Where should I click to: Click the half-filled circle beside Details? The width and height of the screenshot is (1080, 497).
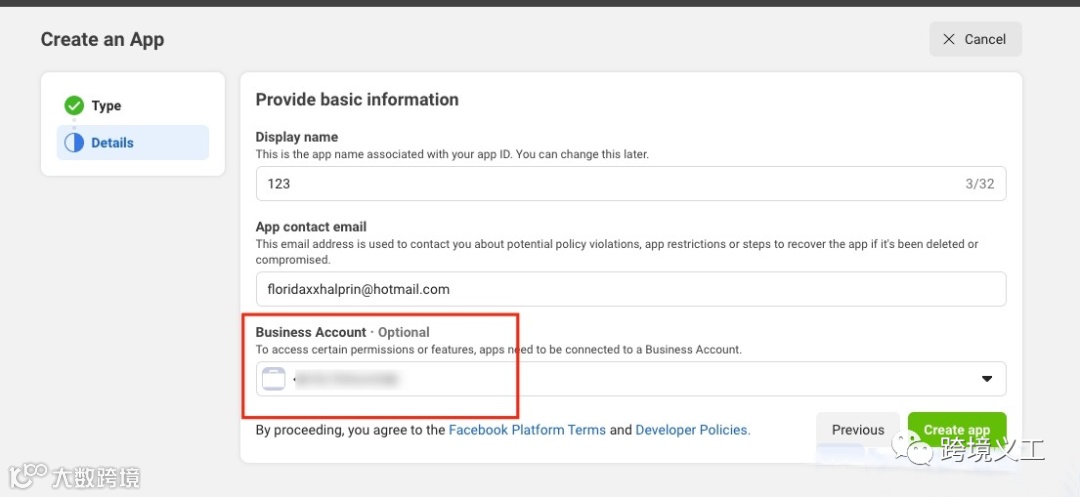[x=74, y=143]
